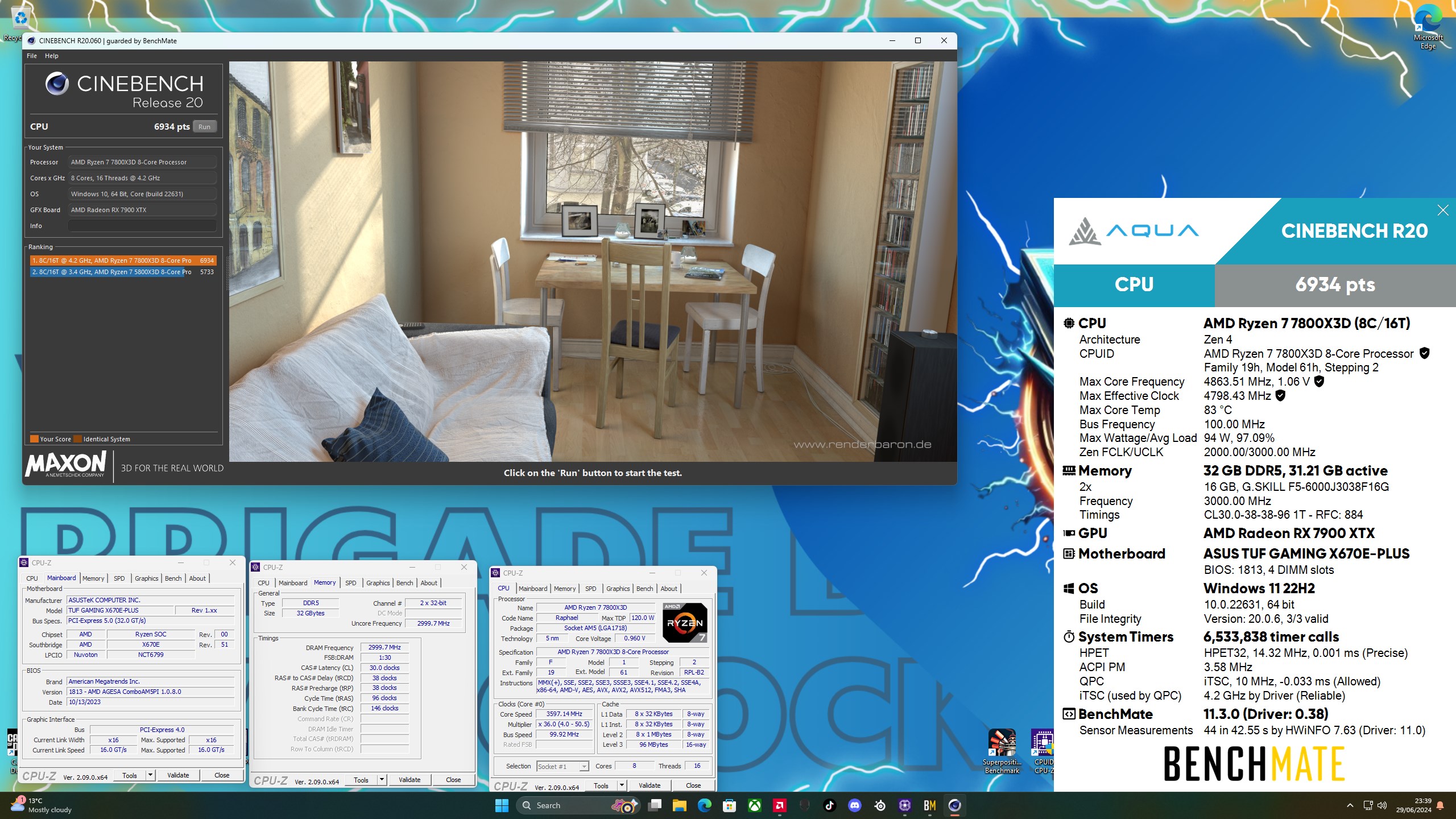Screen dimensions: 1456x819
Task: Open About tab in Memory CPU-Z window
Action: pos(429,583)
